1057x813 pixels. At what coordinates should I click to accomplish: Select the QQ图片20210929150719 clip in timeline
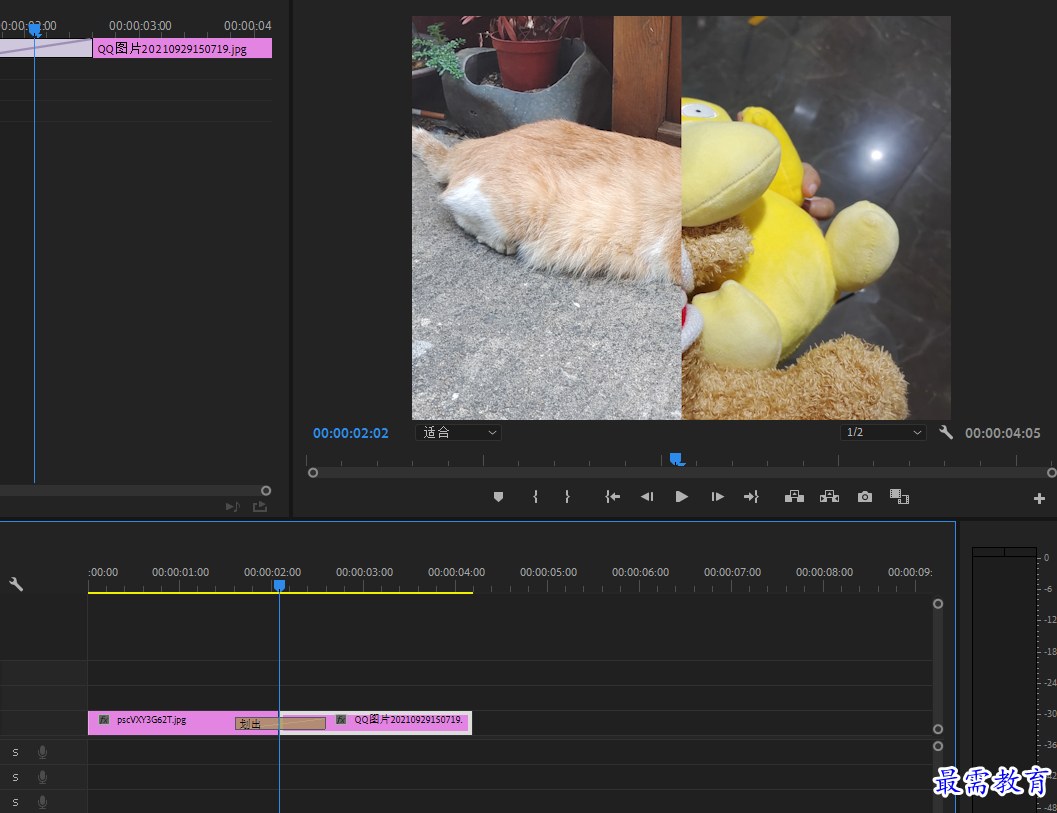click(398, 723)
